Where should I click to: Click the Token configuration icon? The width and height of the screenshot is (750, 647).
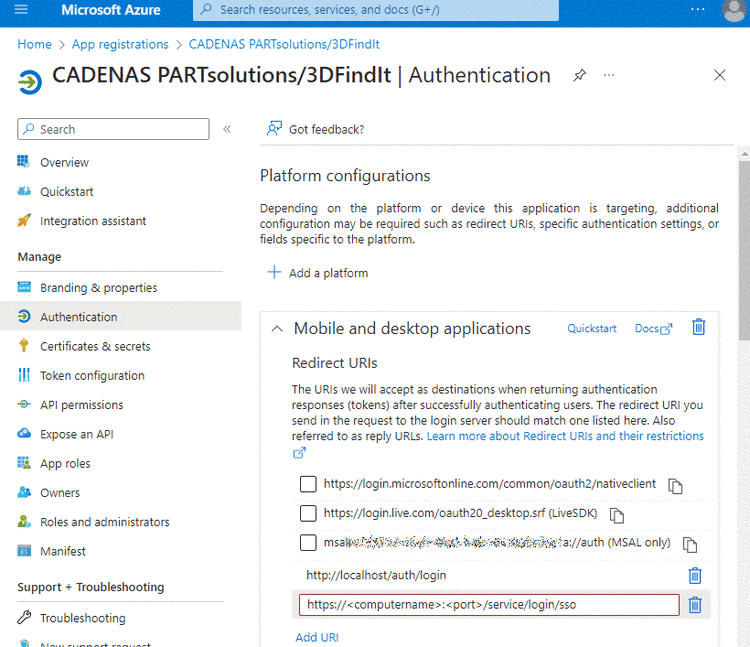24,375
